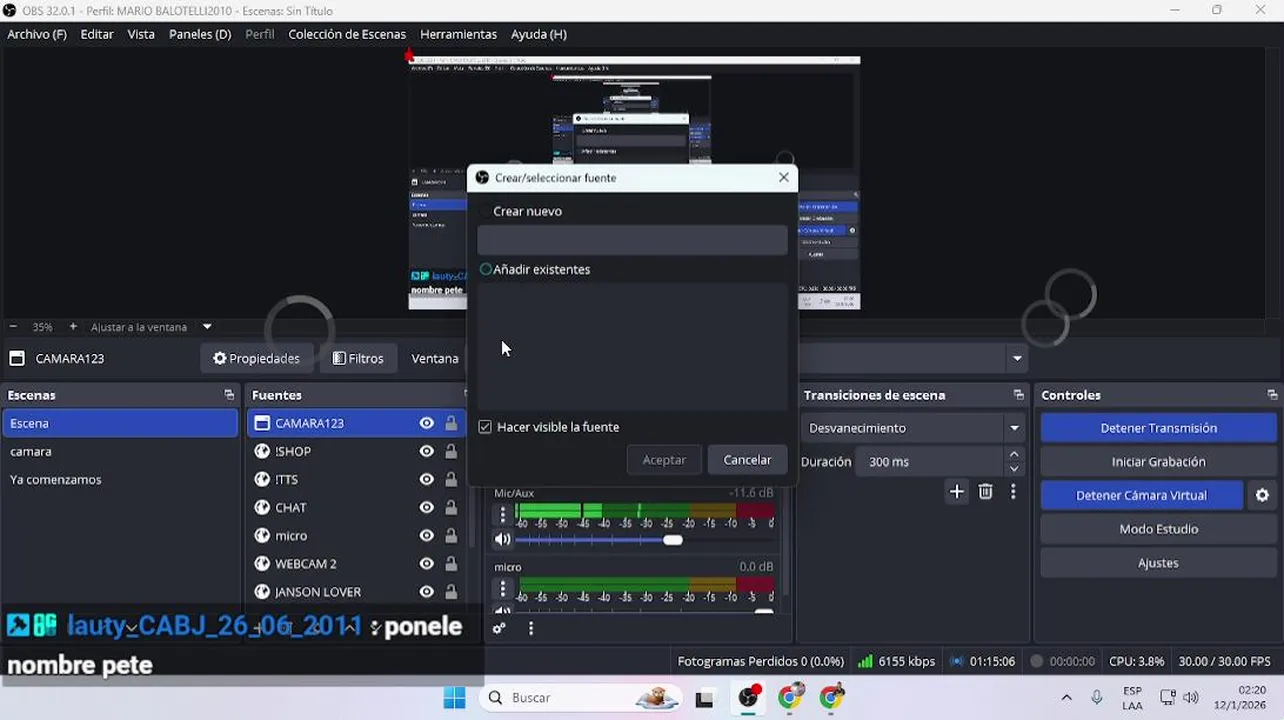Click Aceptar in the source dialog
The width and height of the screenshot is (1284, 720).
pos(664,460)
